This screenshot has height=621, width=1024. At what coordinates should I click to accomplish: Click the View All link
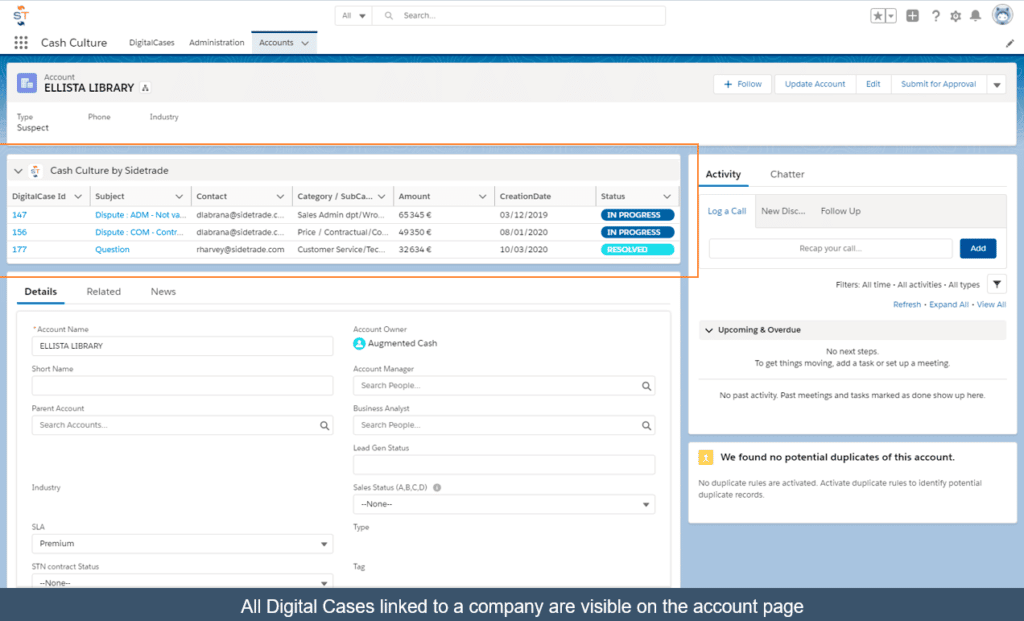coord(991,305)
